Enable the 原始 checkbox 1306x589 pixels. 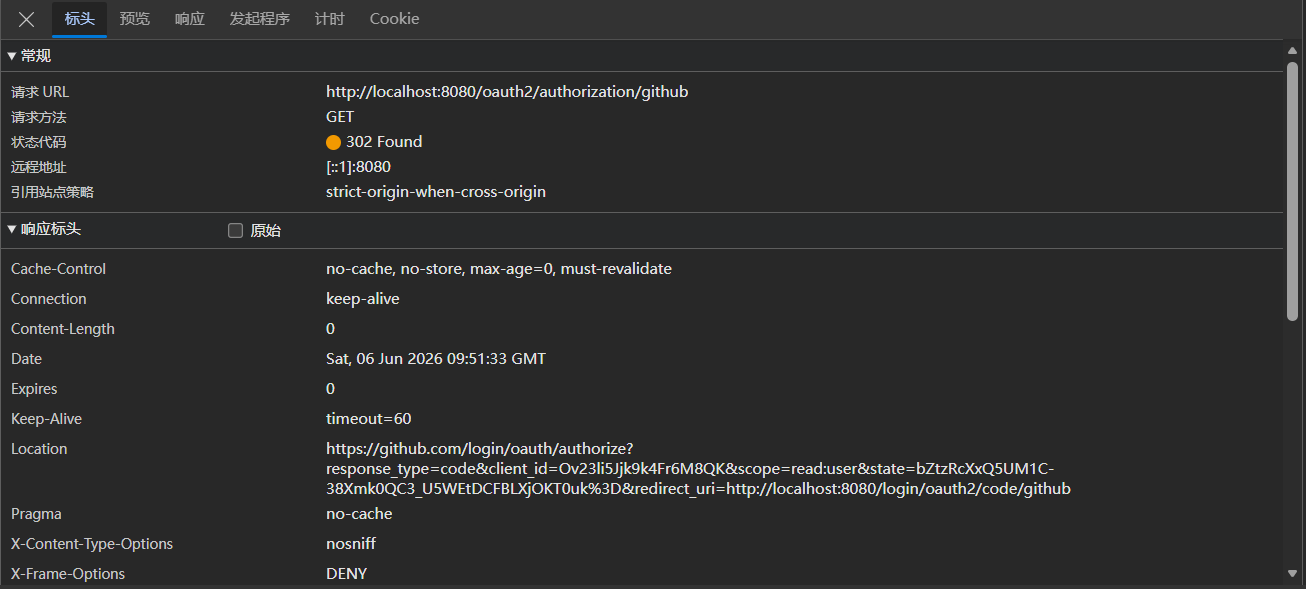pos(236,231)
